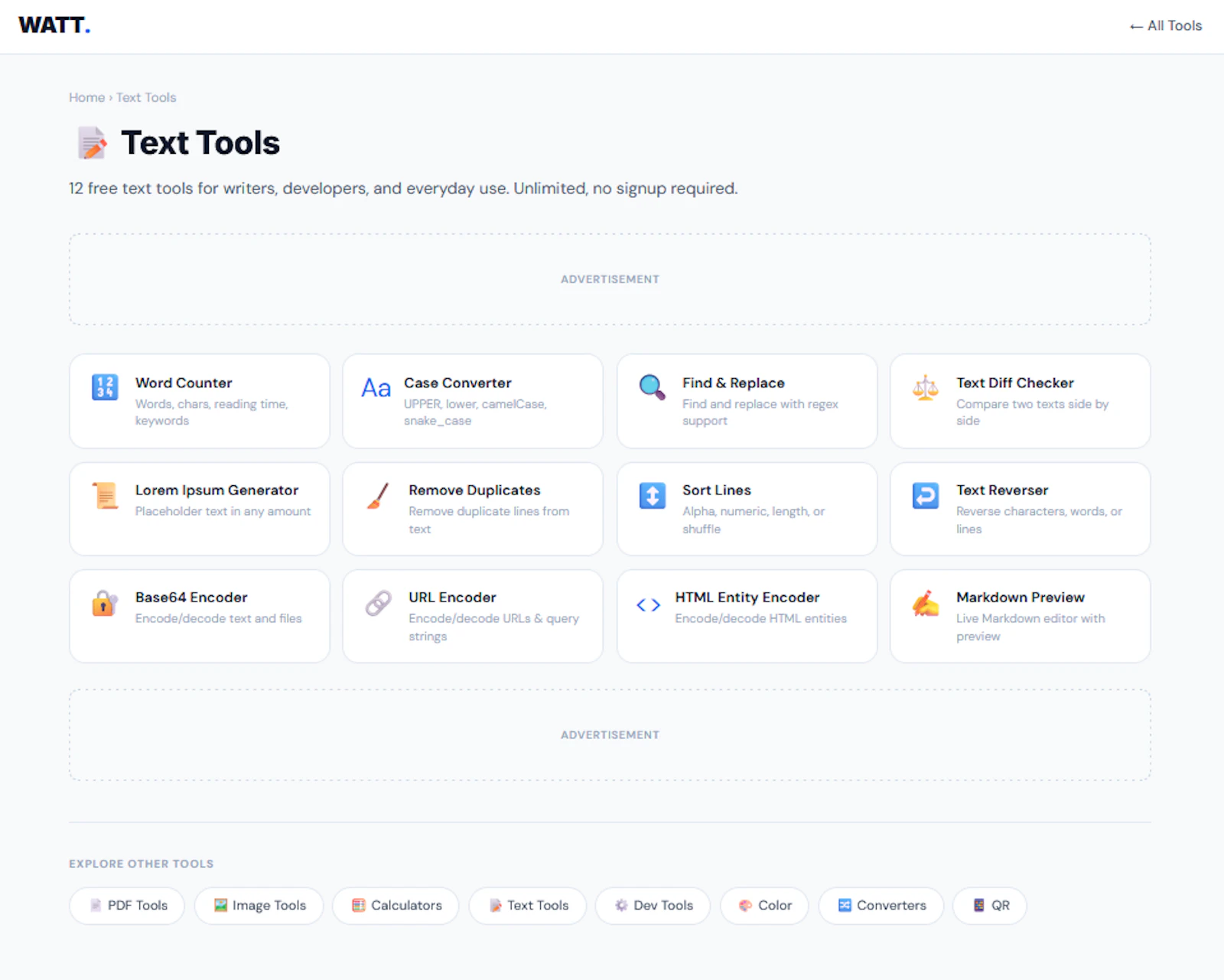
Task: Select the QR category label
Action: tap(1001, 906)
